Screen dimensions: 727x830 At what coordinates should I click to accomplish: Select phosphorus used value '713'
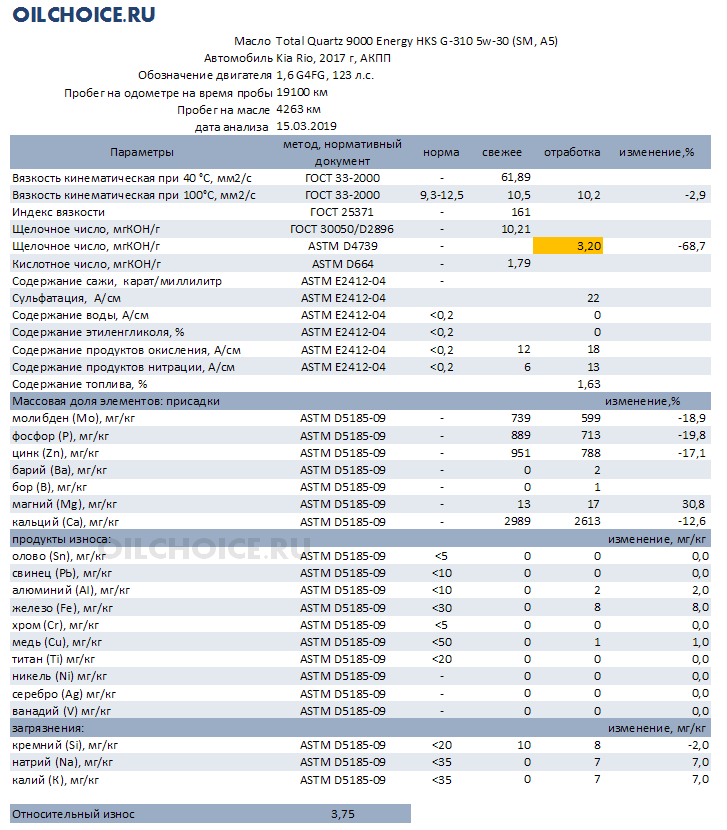point(590,435)
